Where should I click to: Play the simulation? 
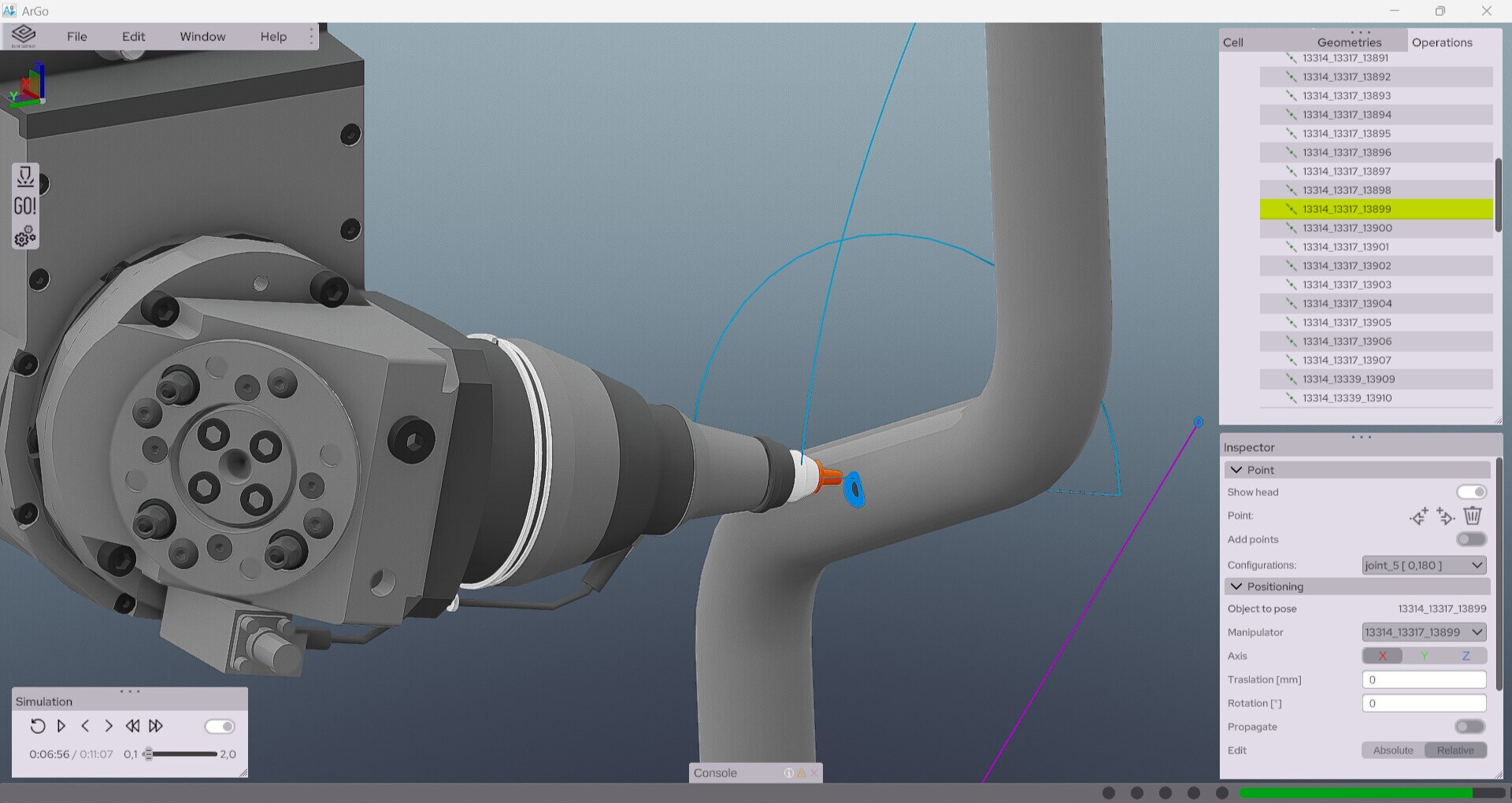[x=61, y=726]
